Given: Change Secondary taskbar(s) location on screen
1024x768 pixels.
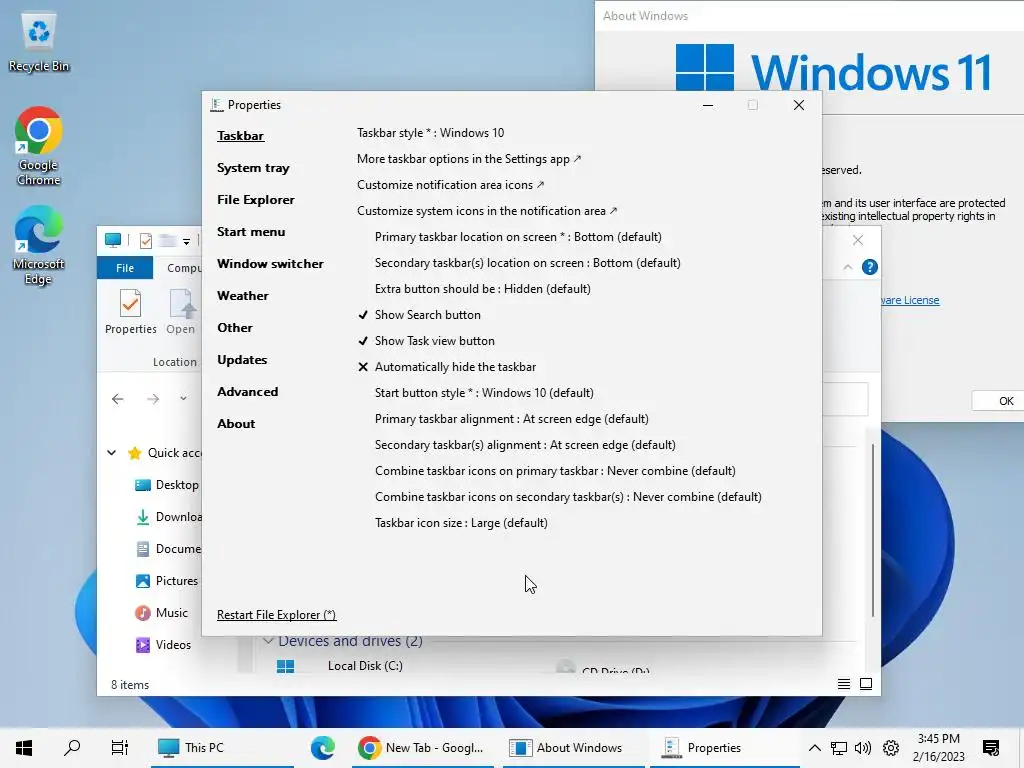Looking at the screenshot, I should [528, 263].
